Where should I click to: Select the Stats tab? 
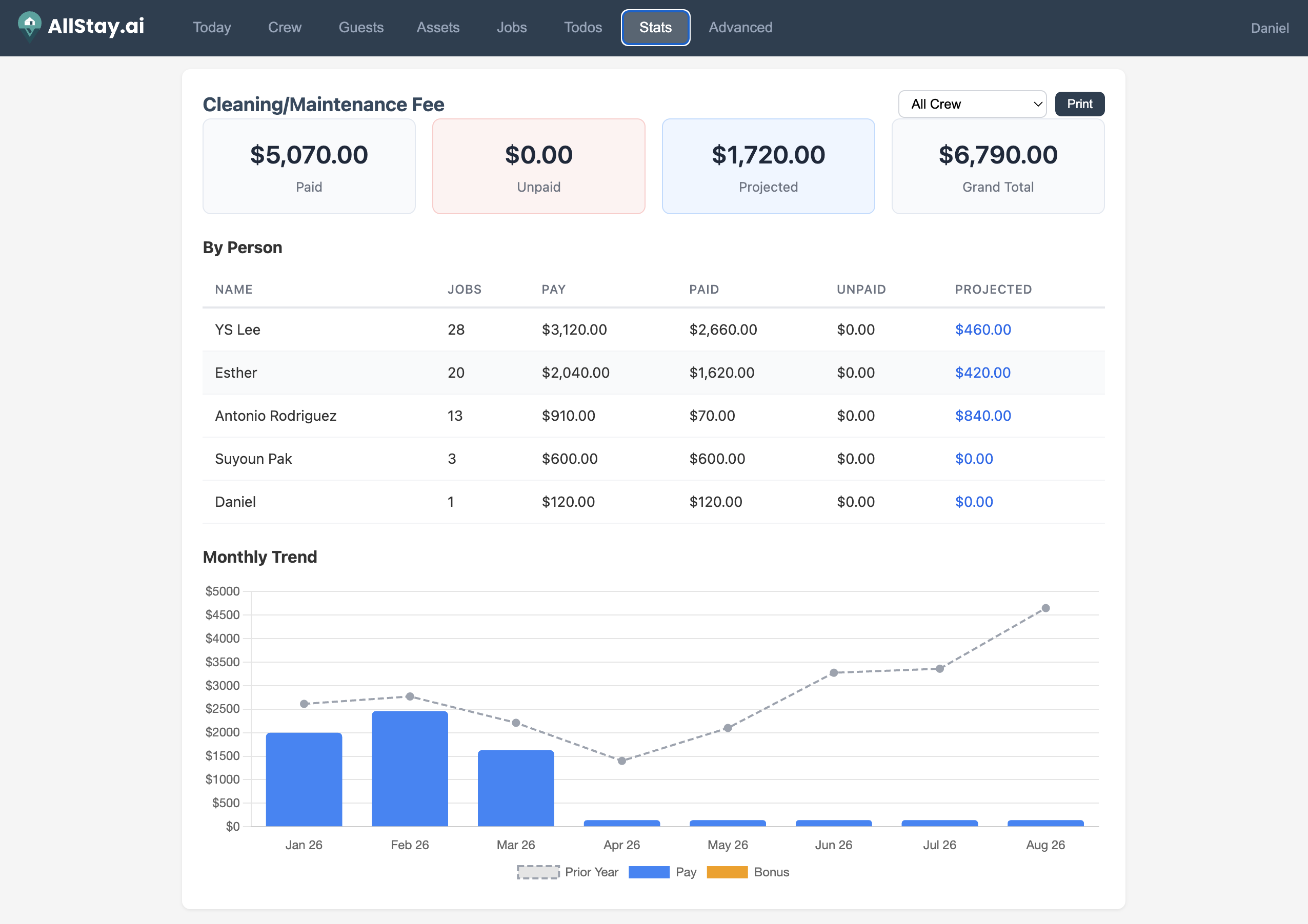655,27
